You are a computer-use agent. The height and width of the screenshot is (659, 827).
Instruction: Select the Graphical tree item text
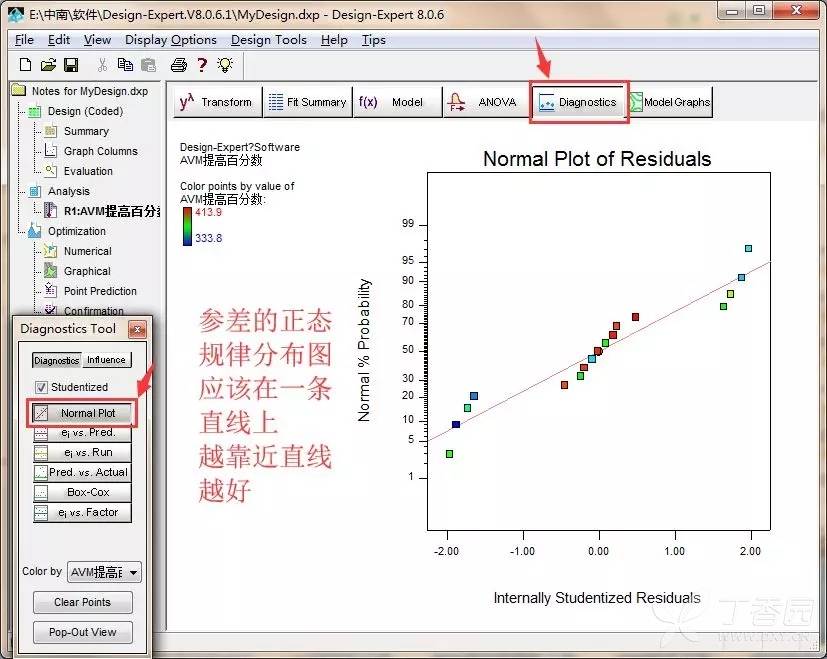[87, 271]
